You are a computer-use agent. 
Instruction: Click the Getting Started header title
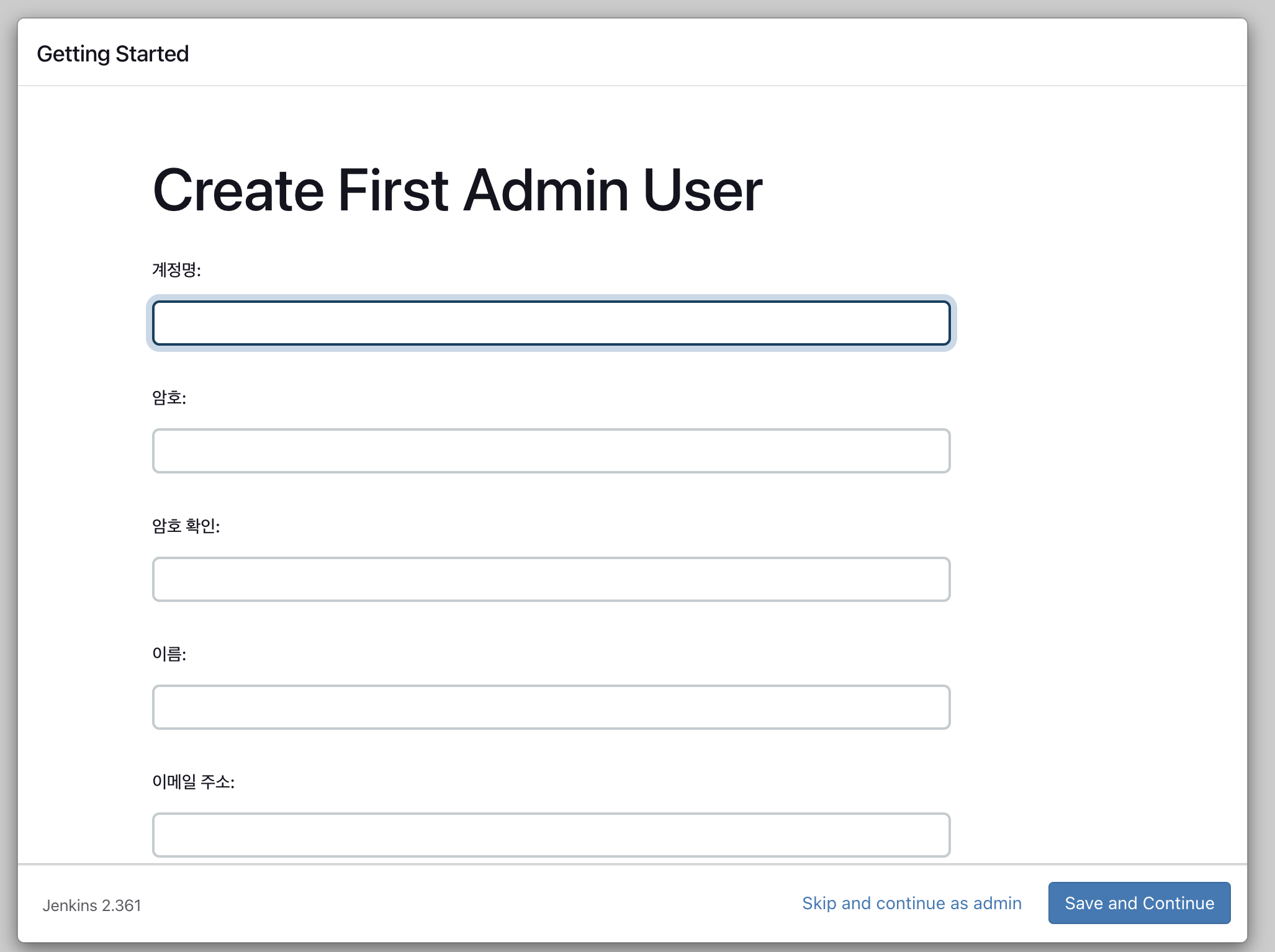[x=112, y=54]
